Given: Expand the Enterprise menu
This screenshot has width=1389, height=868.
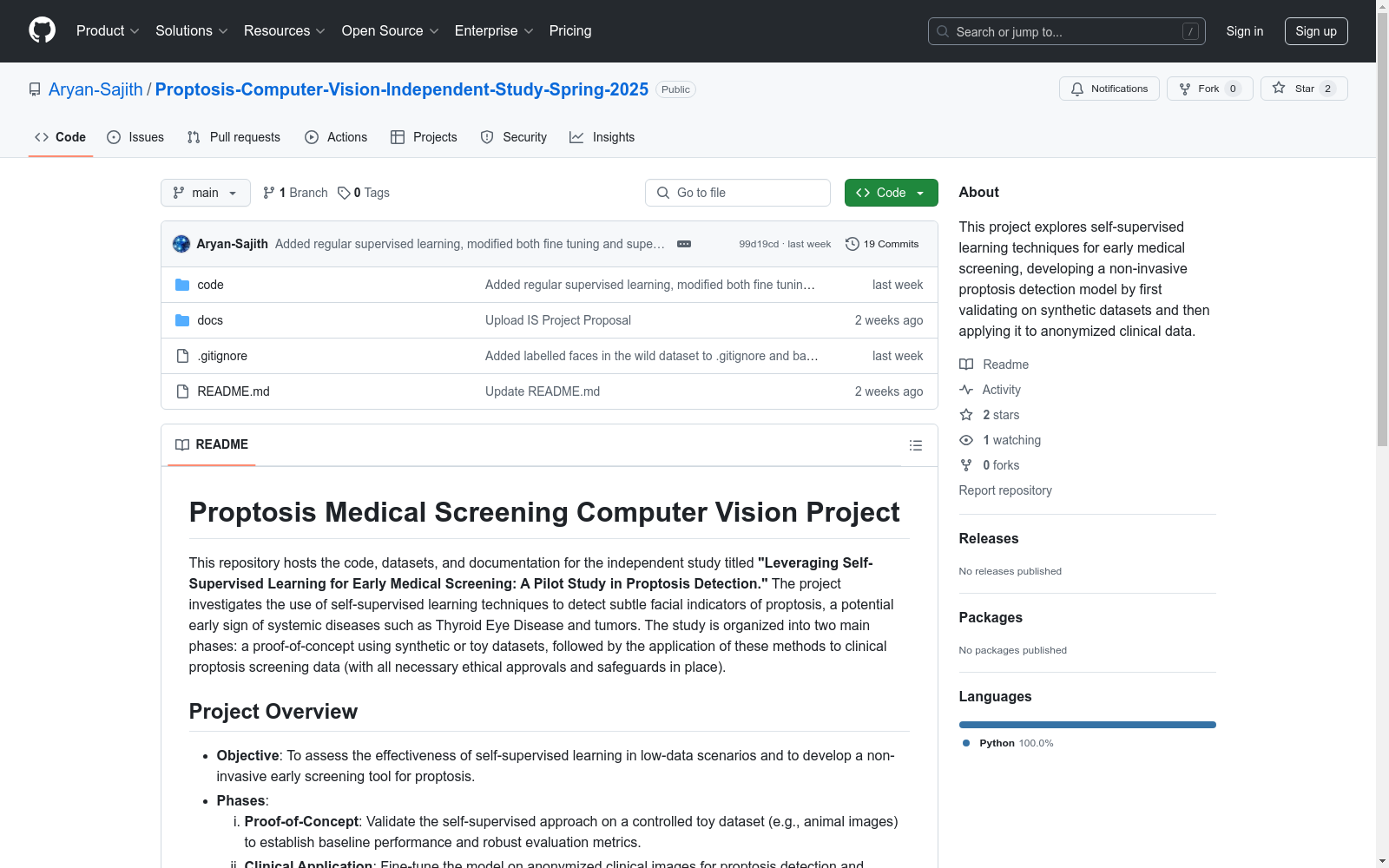Looking at the screenshot, I should (493, 31).
